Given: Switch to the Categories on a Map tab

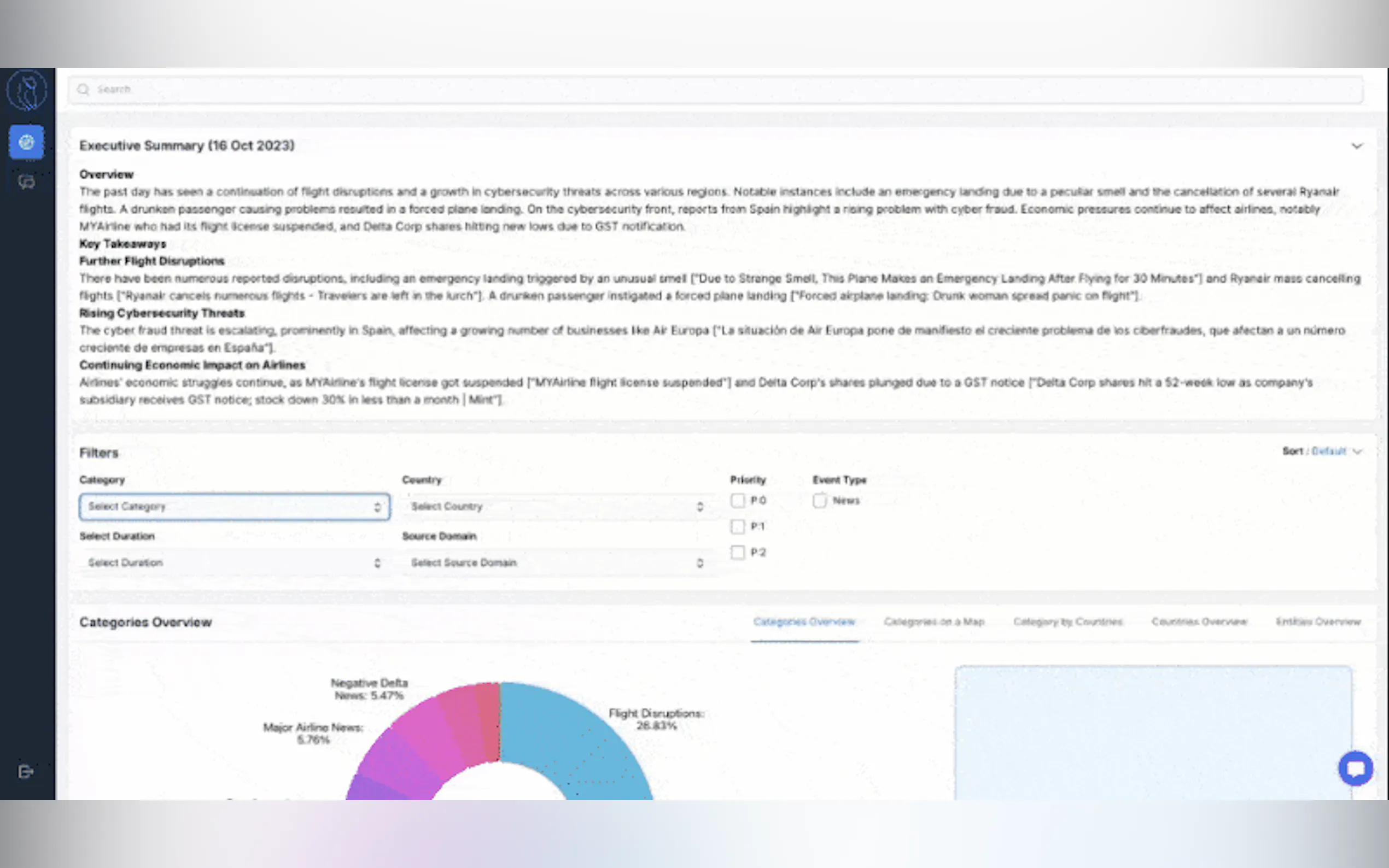Looking at the screenshot, I should [933, 621].
